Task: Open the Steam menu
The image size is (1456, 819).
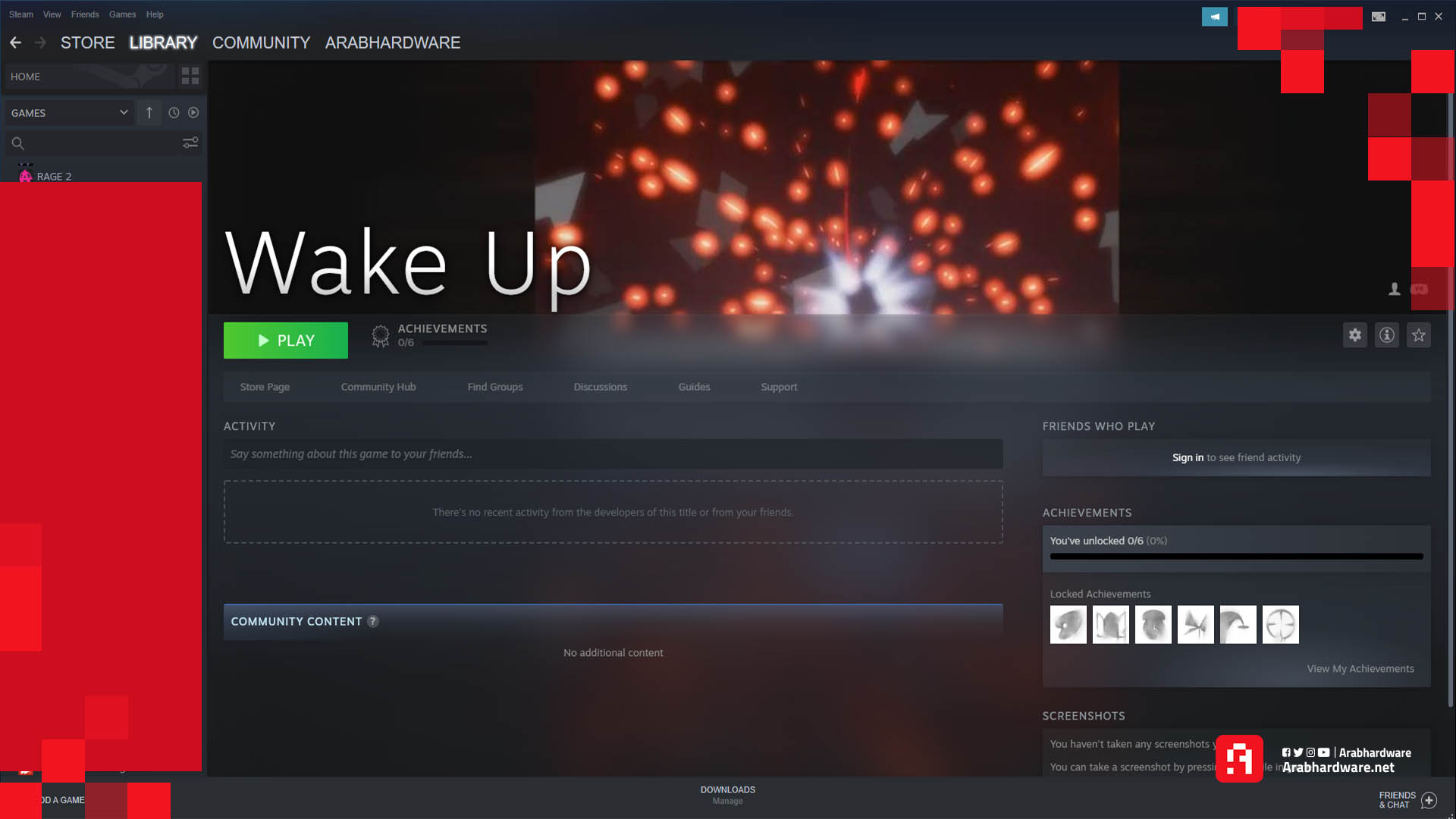Action: 21,14
